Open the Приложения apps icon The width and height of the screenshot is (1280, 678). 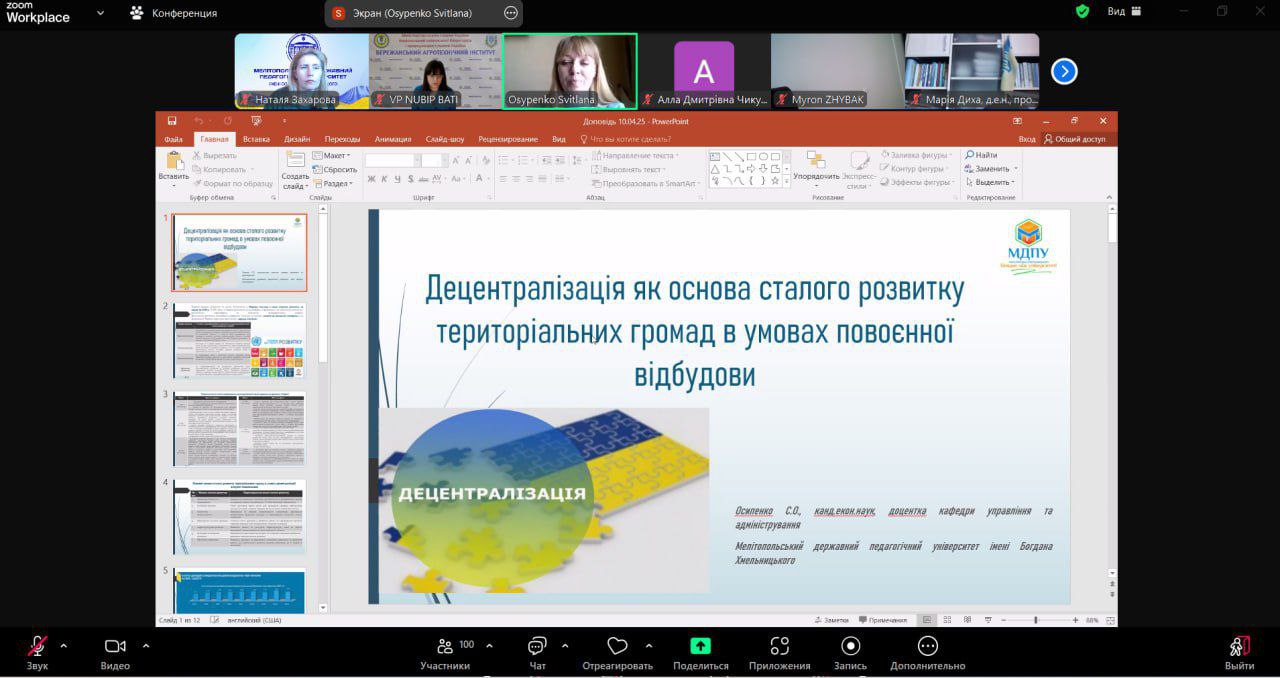coord(779,647)
